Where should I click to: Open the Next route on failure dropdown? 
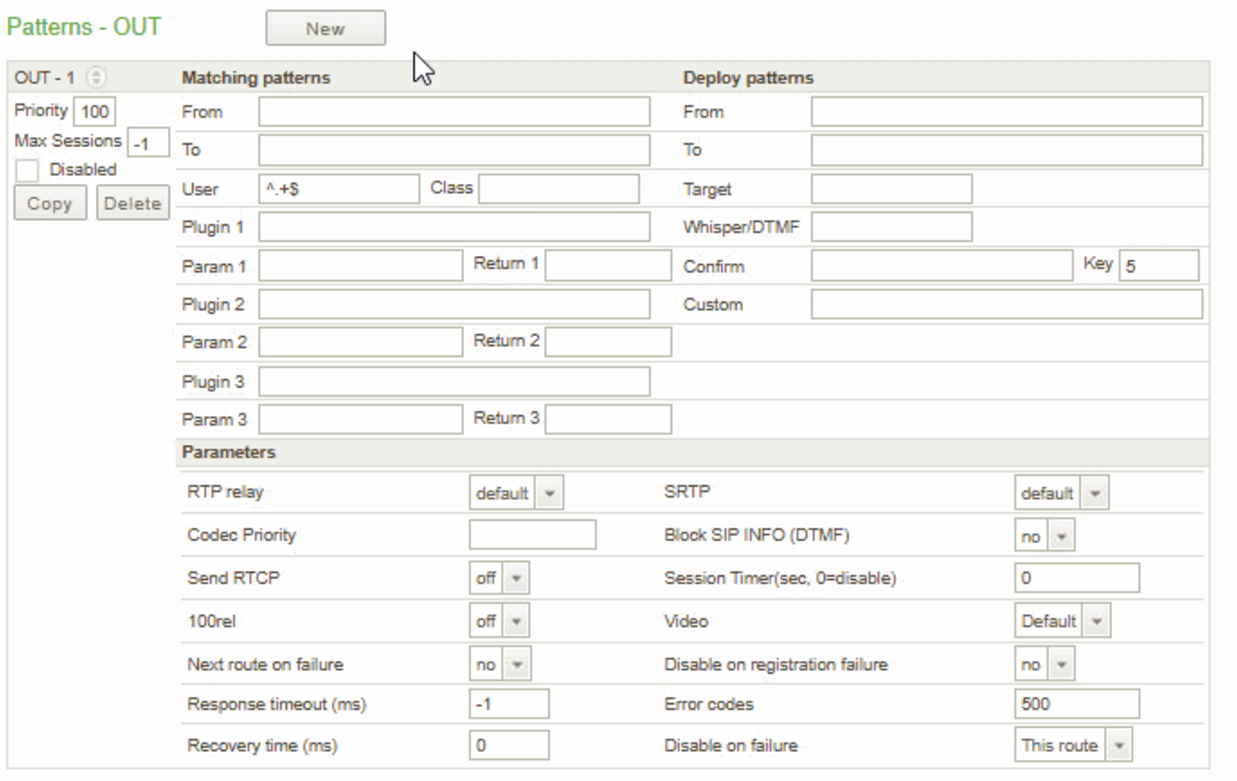coord(500,664)
